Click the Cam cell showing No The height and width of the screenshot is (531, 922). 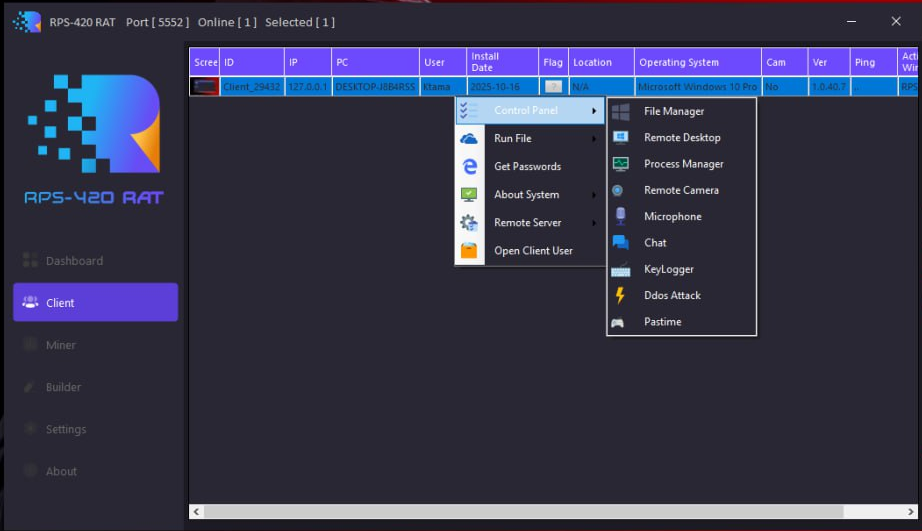point(784,86)
